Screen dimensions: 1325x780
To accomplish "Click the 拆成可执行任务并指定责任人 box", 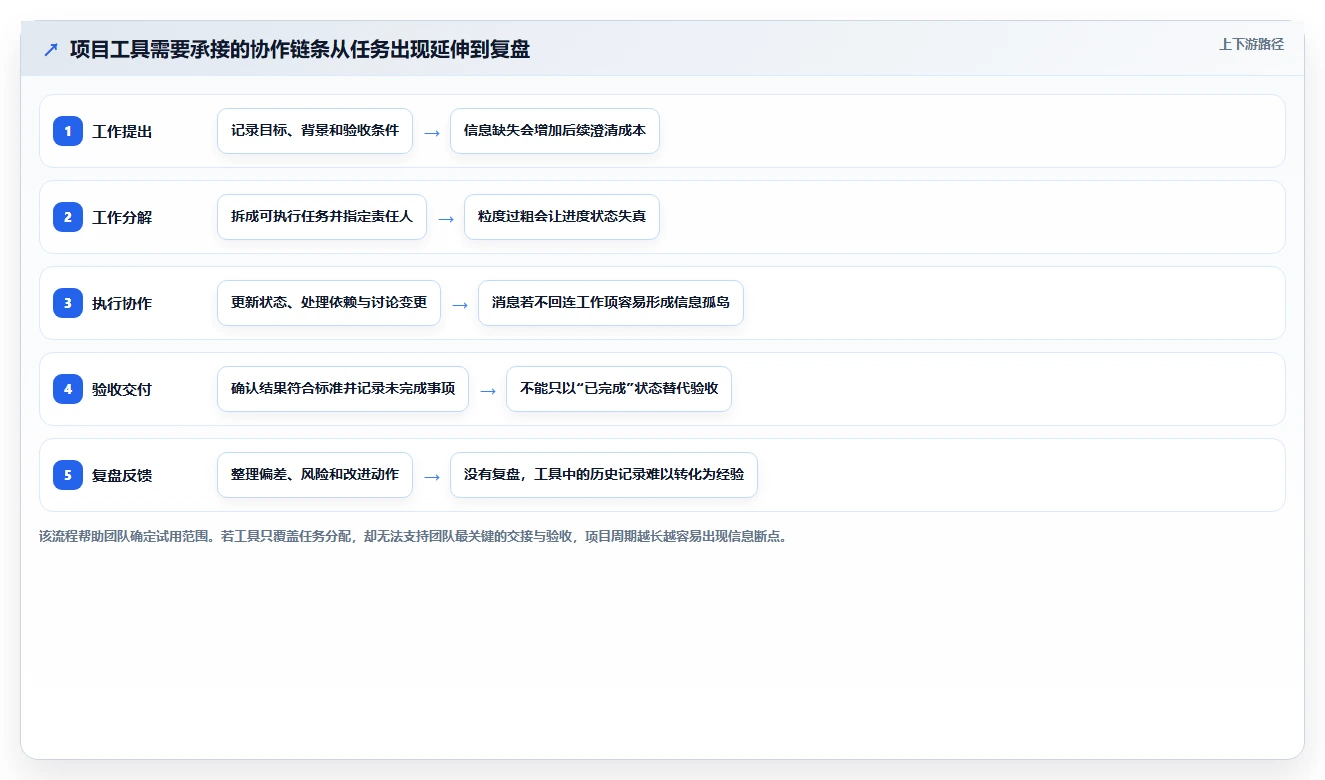I will coord(322,217).
